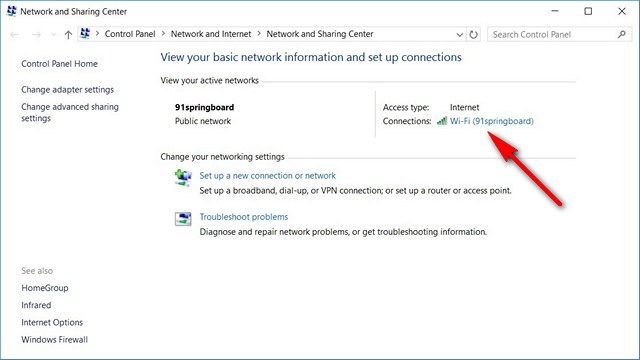
Task: Click the window title bar network icon
Action: tap(11, 11)
